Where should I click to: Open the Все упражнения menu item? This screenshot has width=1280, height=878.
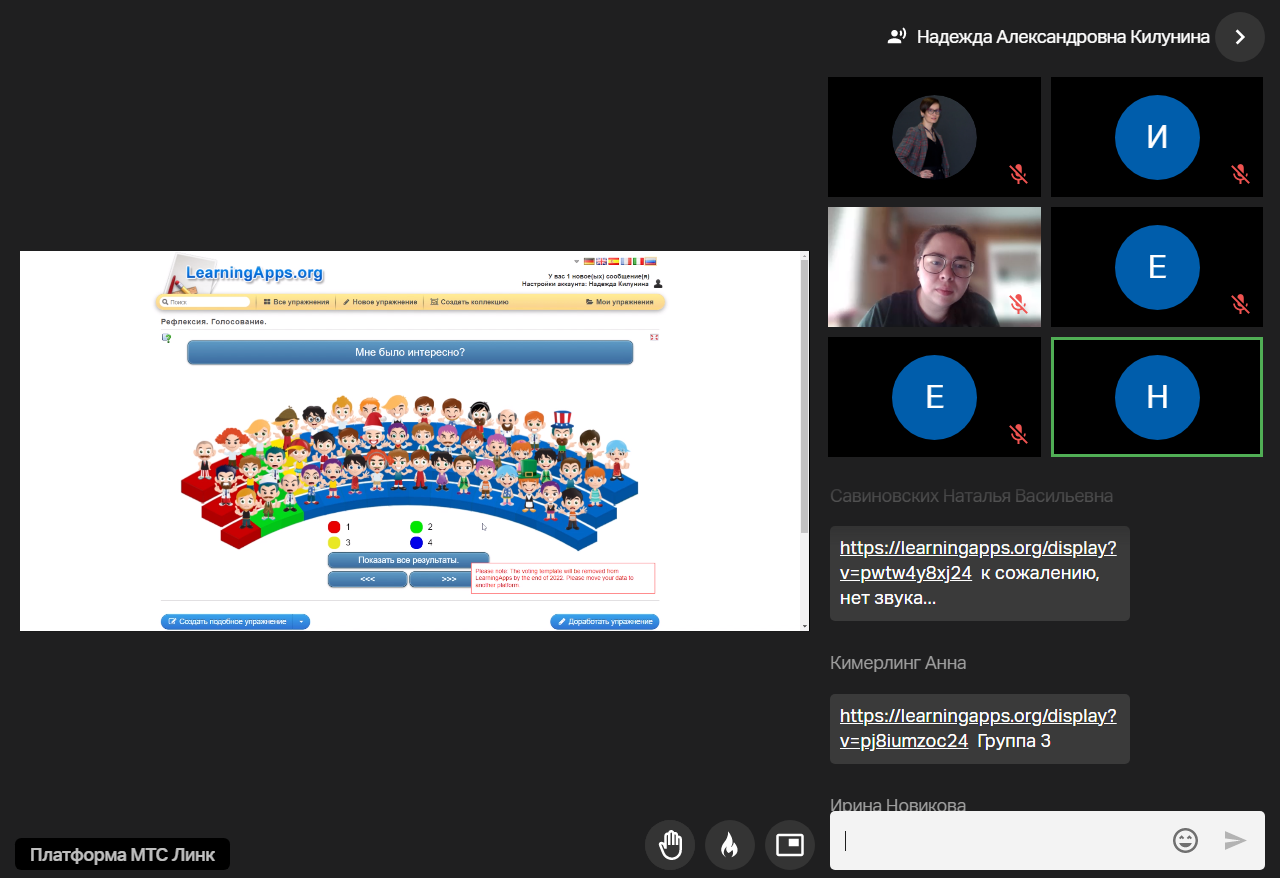296,301
